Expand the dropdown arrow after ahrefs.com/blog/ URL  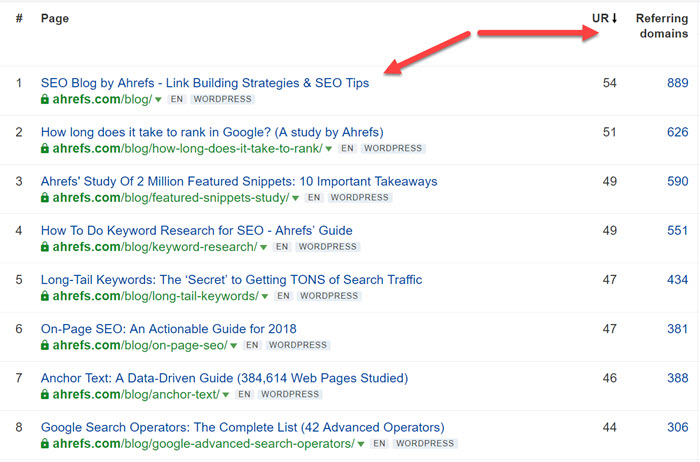(158, 100)
